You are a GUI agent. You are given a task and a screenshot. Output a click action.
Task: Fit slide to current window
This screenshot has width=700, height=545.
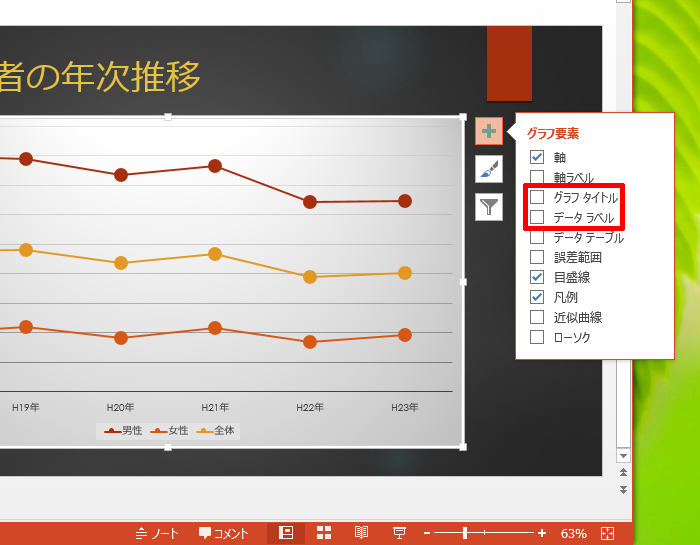pyautogui.click(x=608, y=533)
